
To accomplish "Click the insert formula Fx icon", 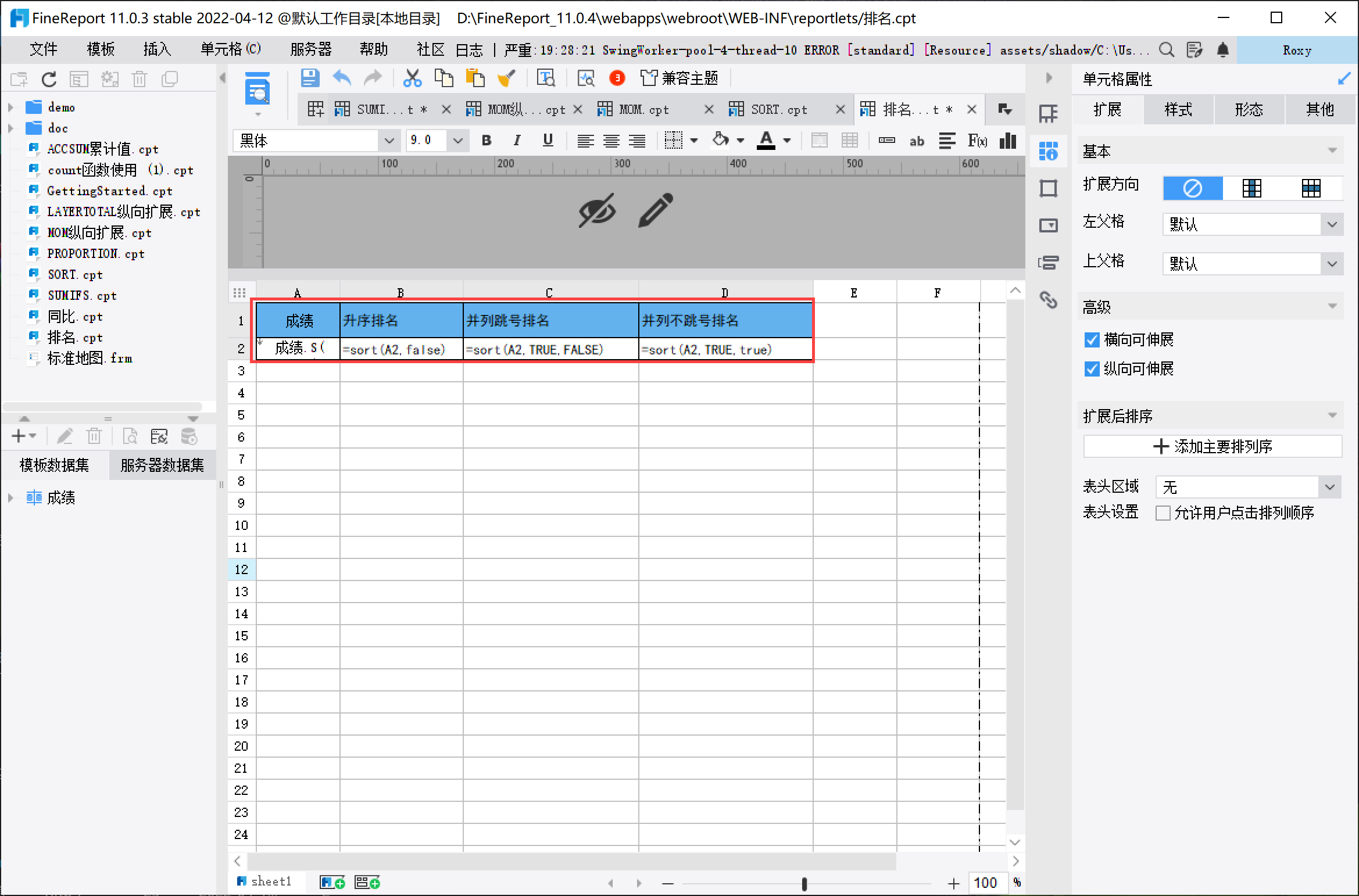I will click(977, 141).
